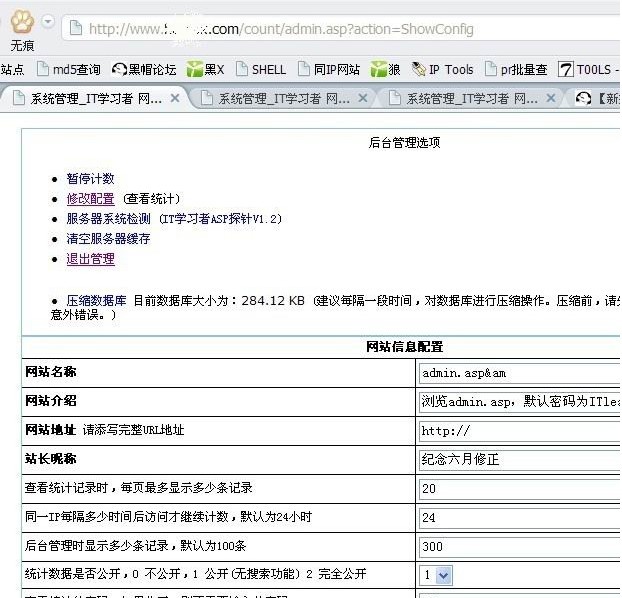
Task: Open the 黑帽论坛 bookmark
Action: (x=144, y=69)
